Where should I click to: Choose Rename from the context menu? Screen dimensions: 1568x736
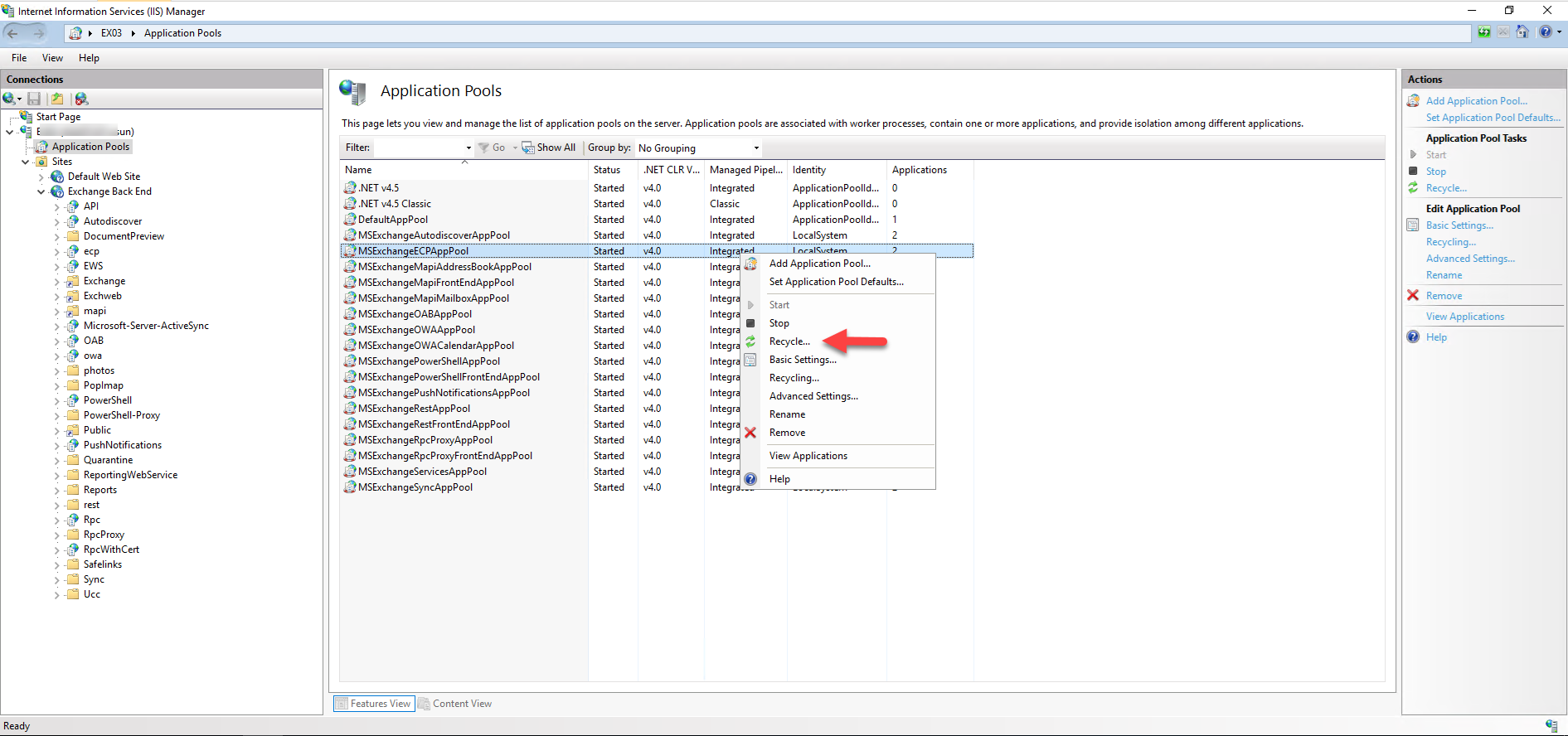pos(787,414)
